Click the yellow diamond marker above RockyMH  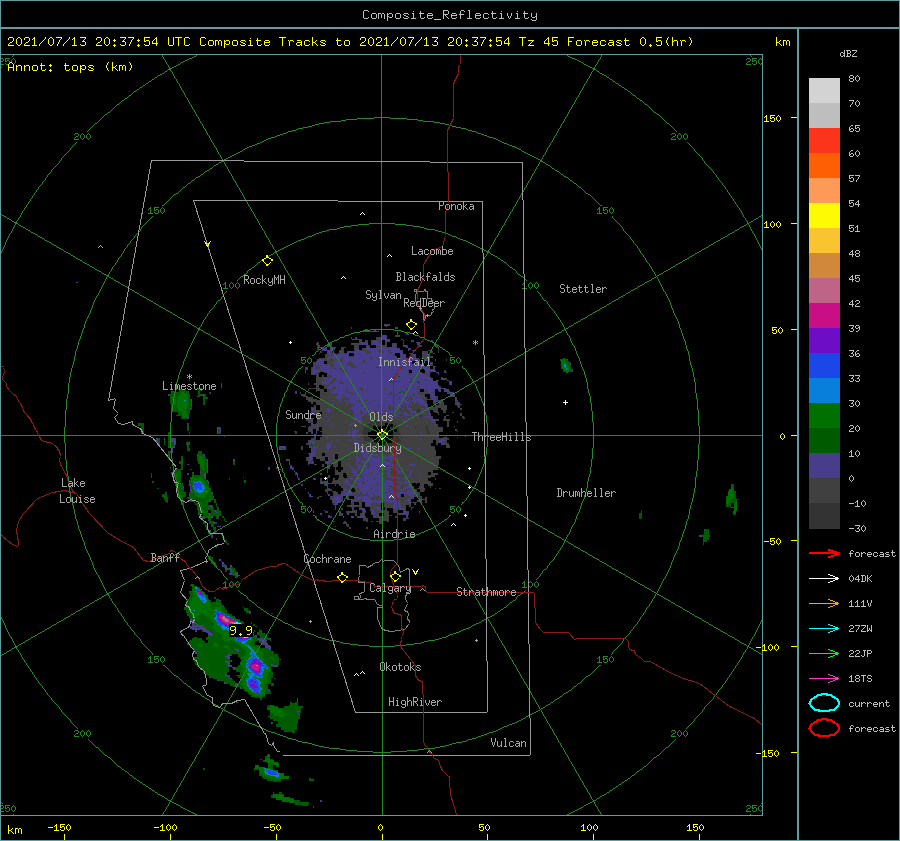pos(267,261)
